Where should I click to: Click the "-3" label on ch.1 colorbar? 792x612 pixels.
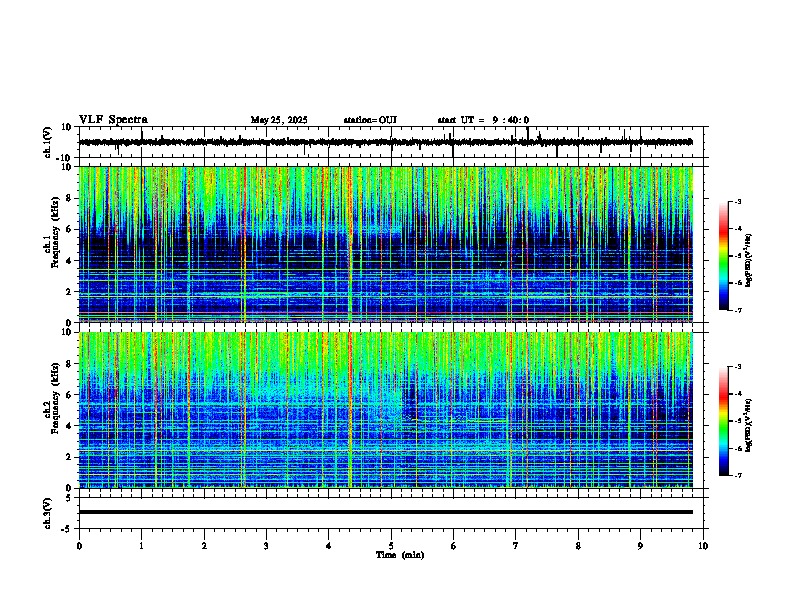(737, 201)
